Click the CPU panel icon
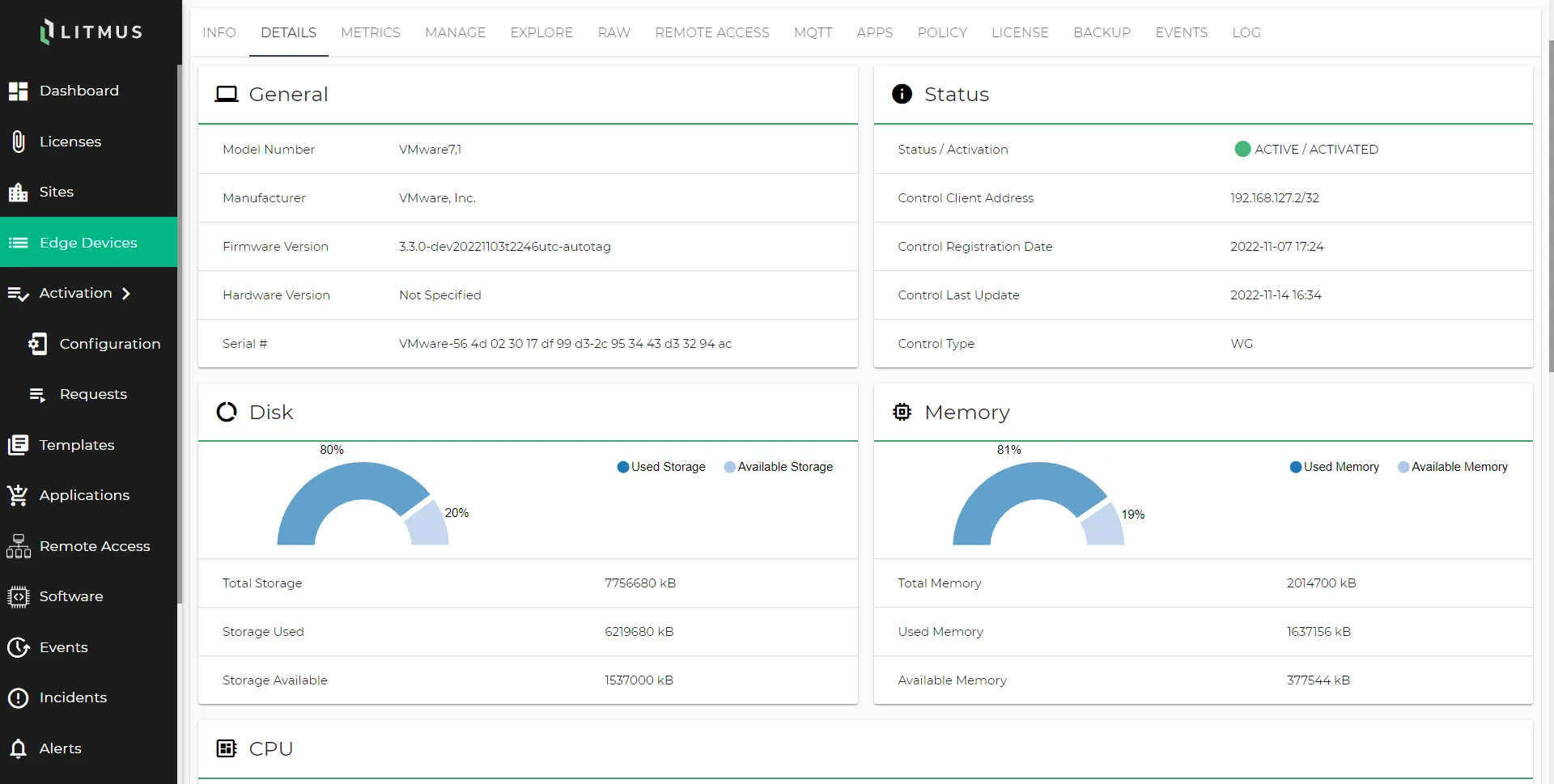Viewport: 1554px width, 784px height. [227, 748]
